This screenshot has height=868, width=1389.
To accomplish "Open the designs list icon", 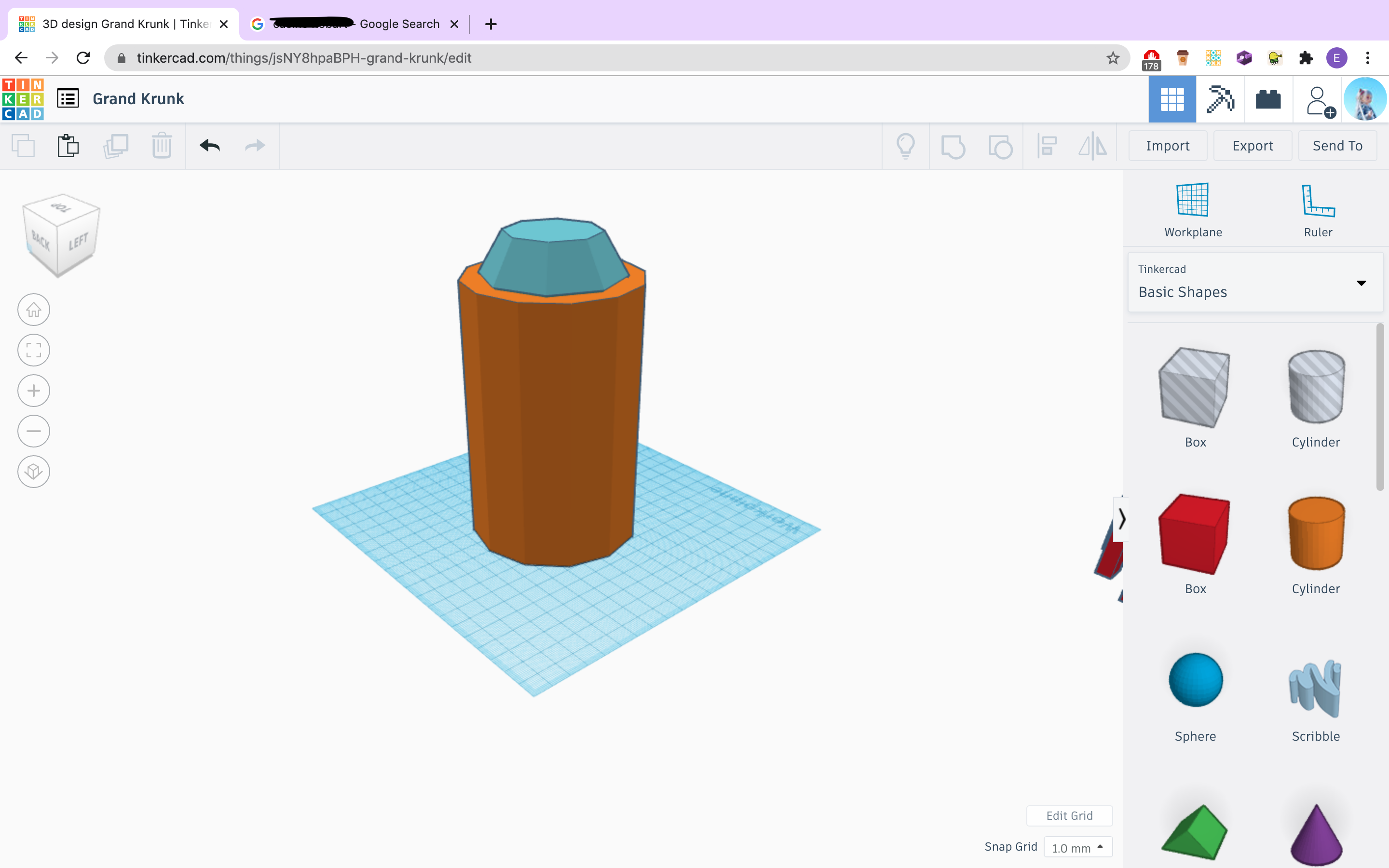I will click(x=68, y=98).
